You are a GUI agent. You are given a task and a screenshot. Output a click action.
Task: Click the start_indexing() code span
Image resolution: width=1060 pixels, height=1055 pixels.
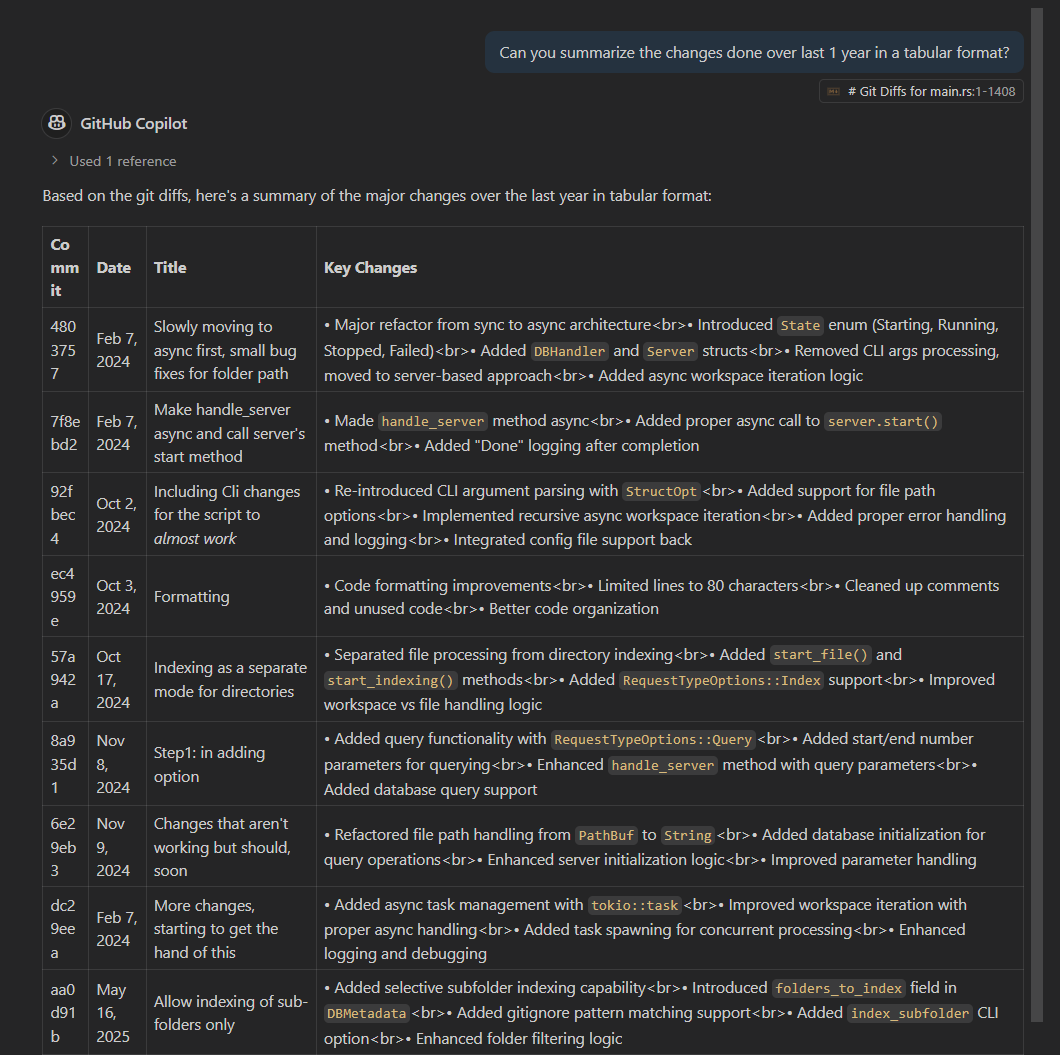391,681
